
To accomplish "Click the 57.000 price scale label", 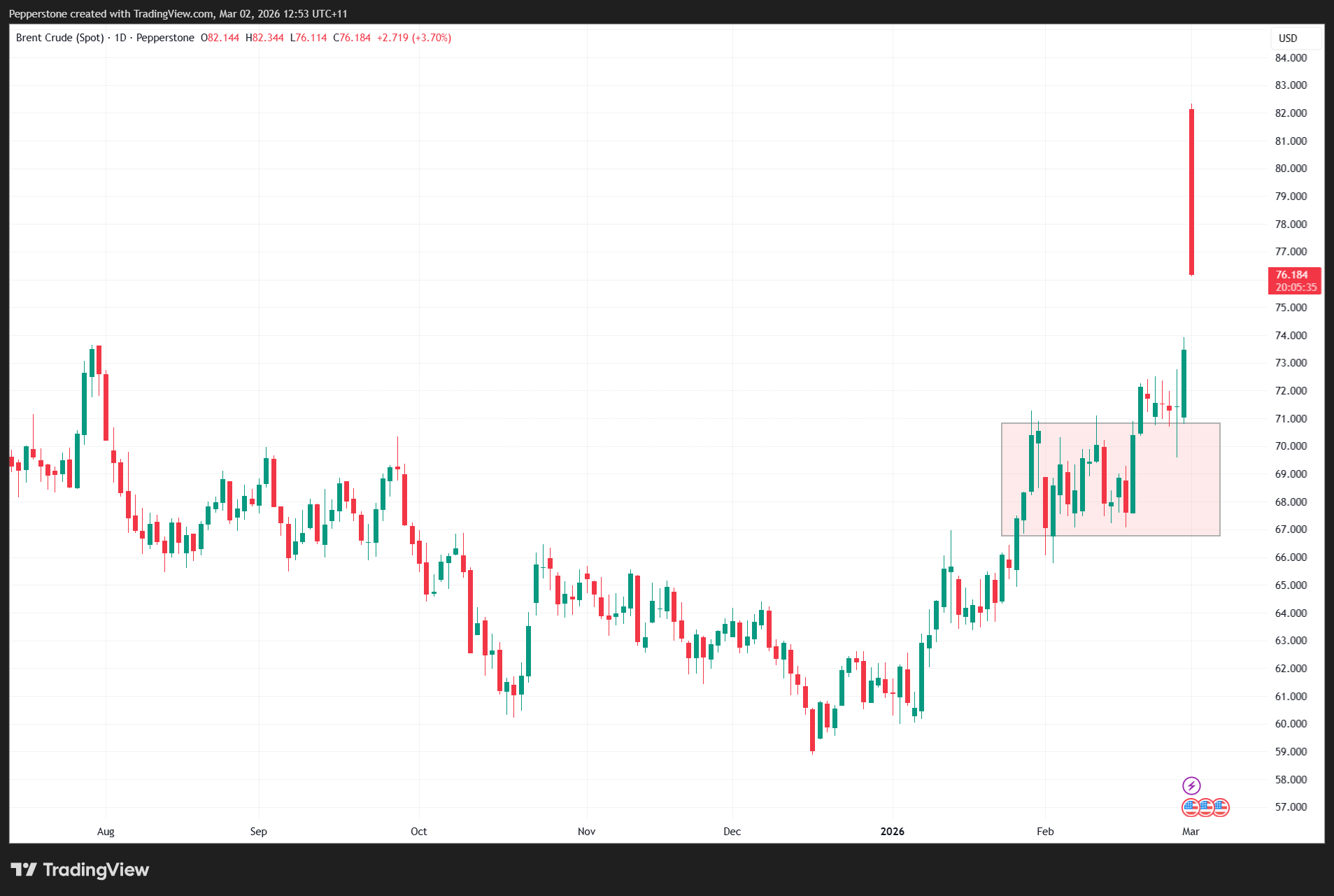I will 1291,806.
